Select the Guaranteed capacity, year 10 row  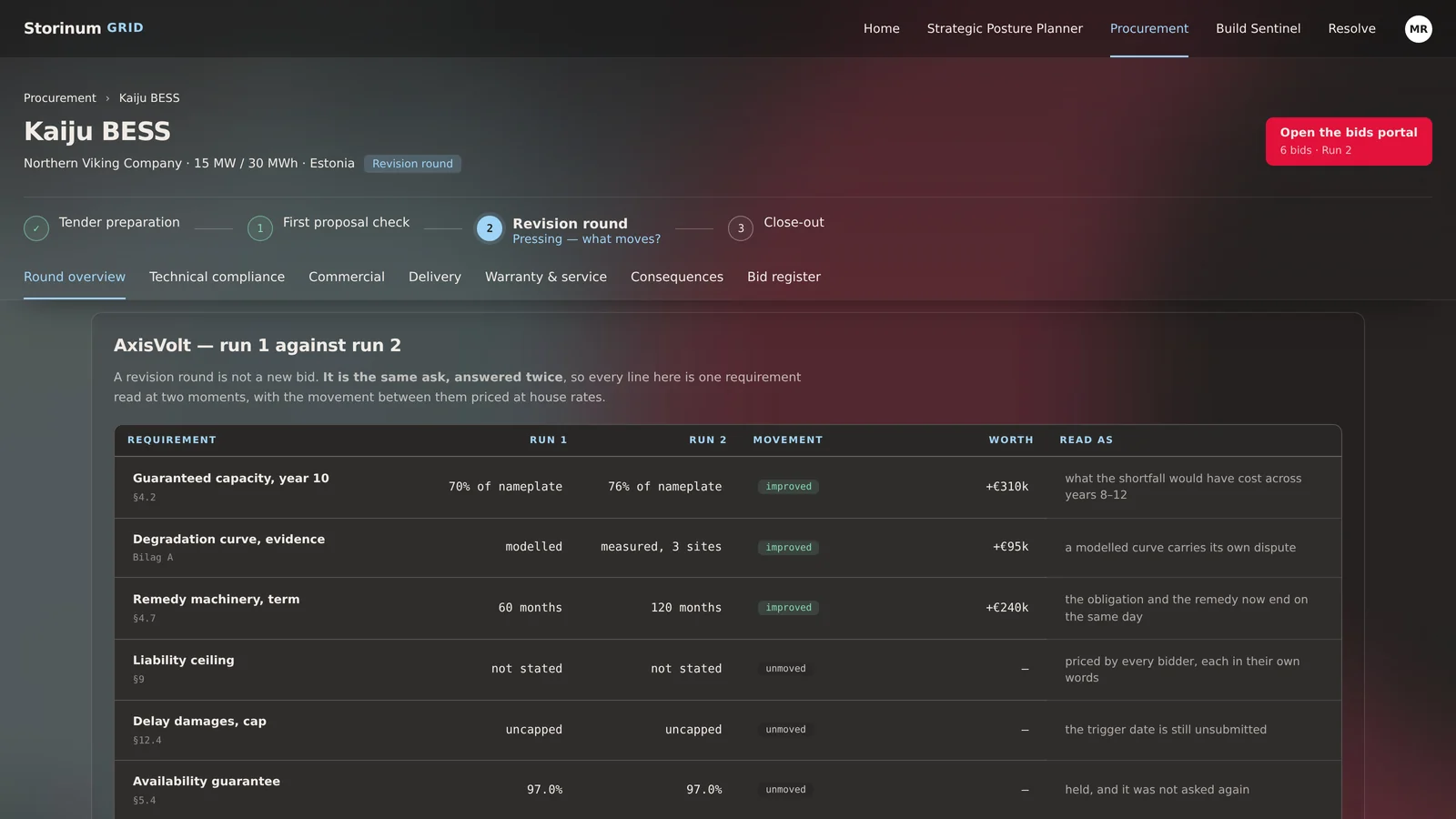coord(728,487)
